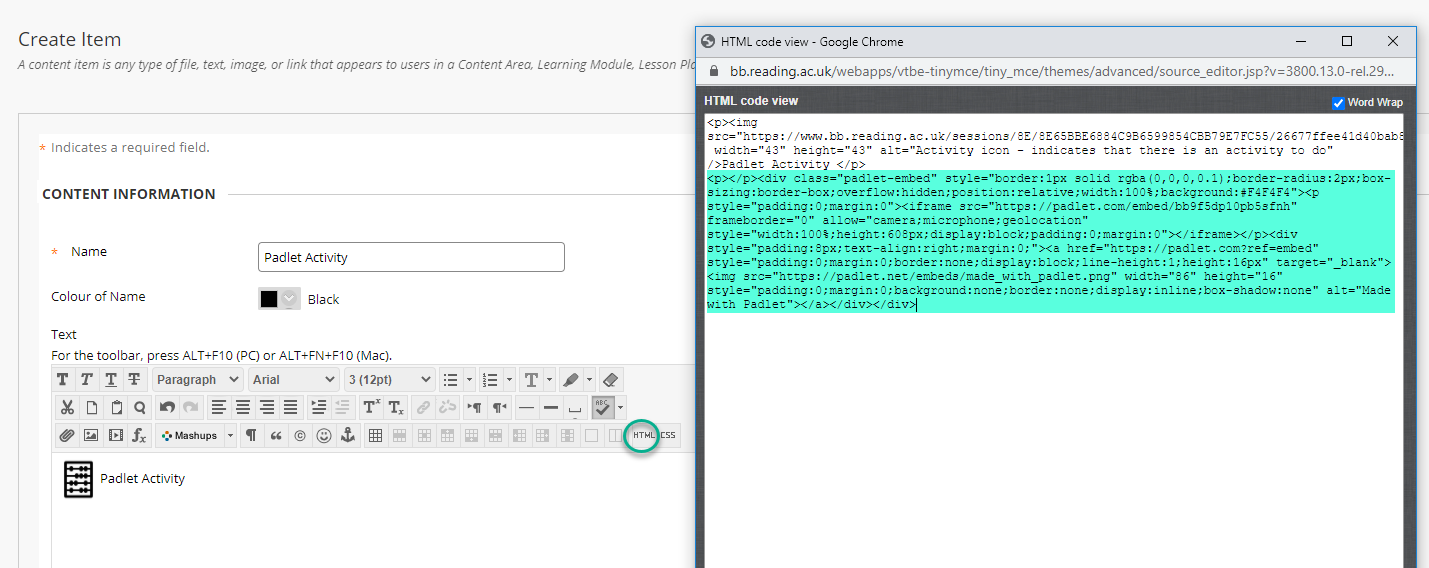Click the right-to-left text direction icon
Image resolution: width=1429 pixels, height=568 pixels.
499,407
